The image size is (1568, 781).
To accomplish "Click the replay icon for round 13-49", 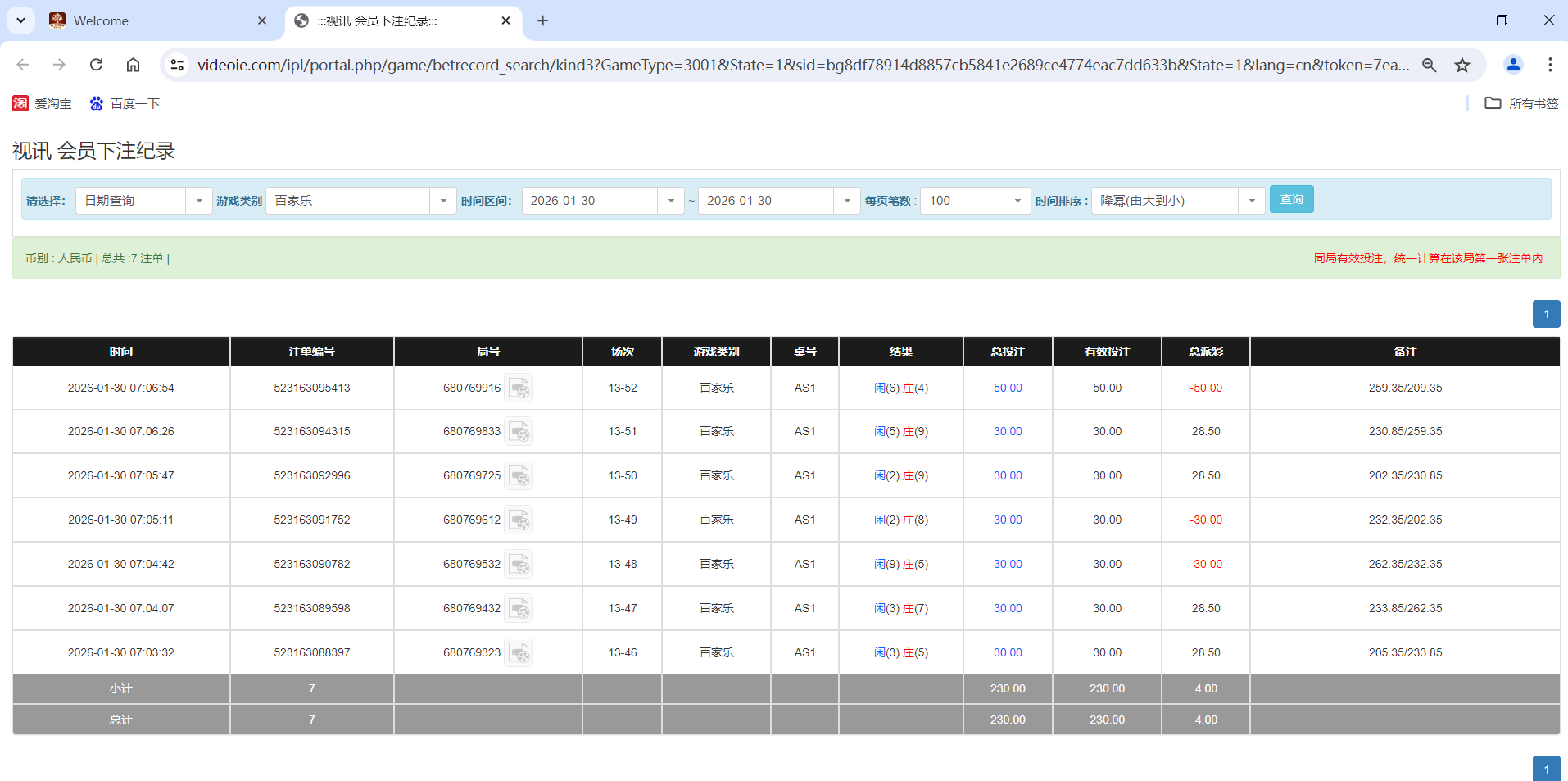I will 519,520.
